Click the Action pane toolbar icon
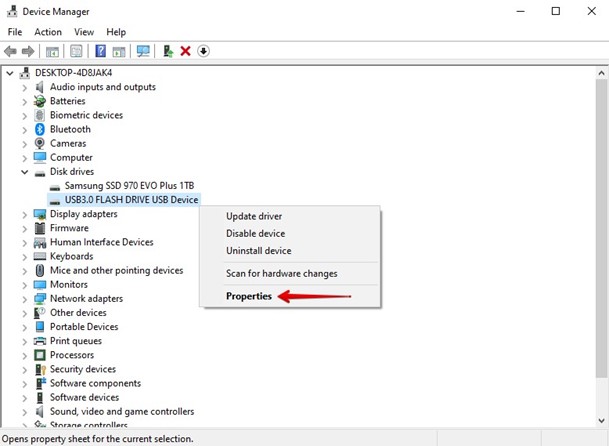609x446 pixels. coord(119,51)
